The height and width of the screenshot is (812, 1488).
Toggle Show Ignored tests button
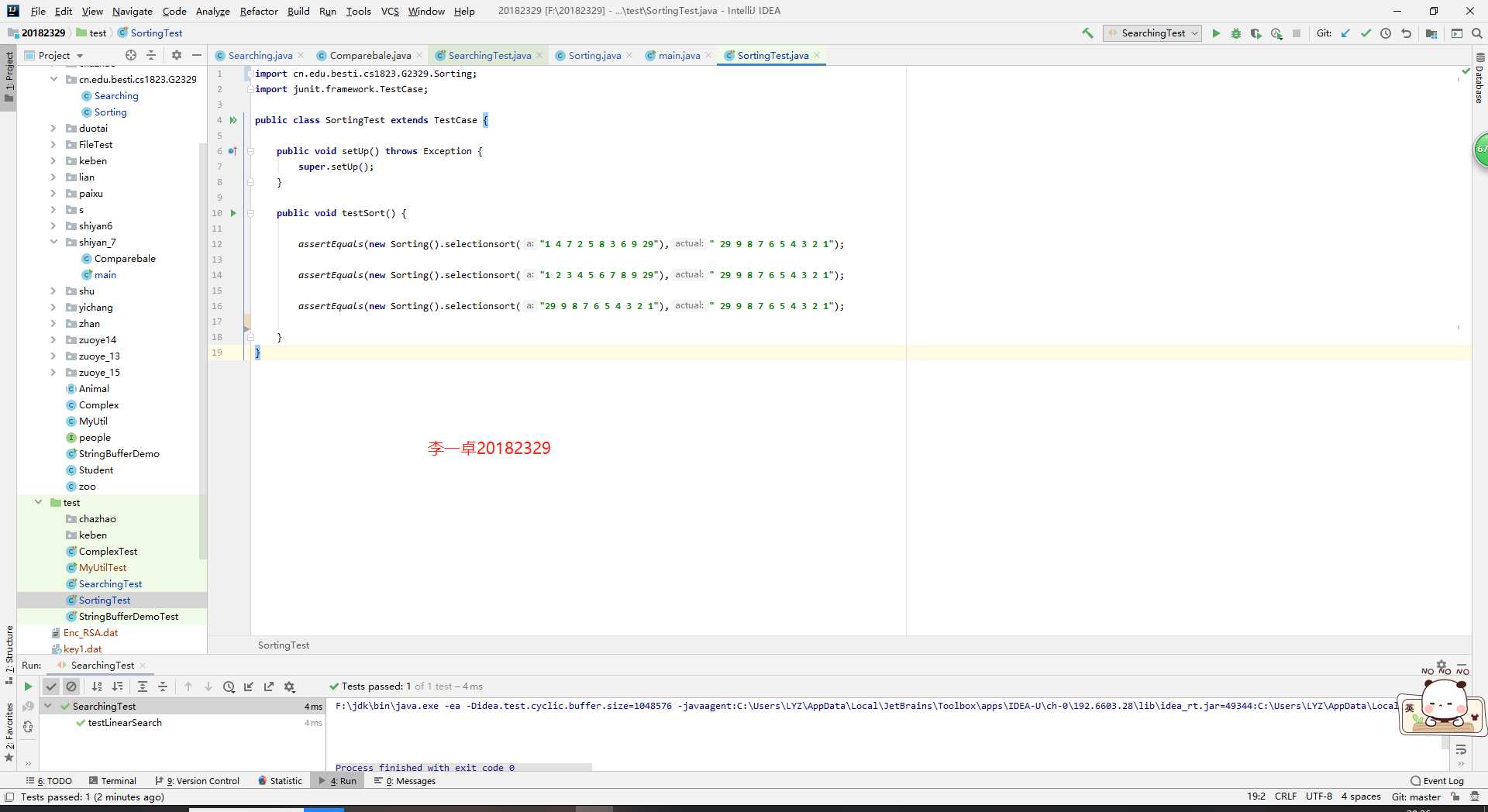[71, 686]
